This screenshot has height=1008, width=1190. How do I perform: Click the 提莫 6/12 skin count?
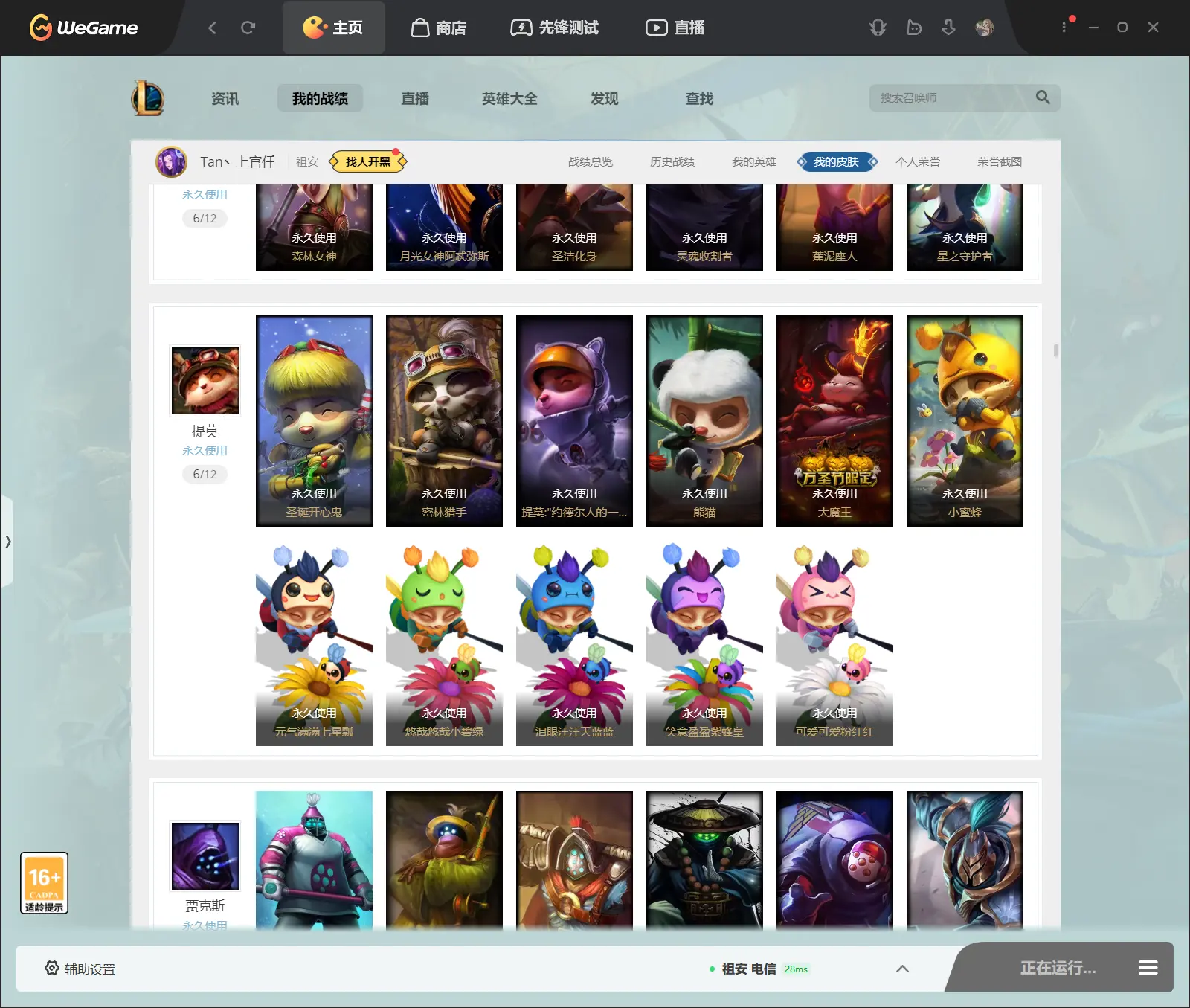pyautogui.click(x=205, y=474)
